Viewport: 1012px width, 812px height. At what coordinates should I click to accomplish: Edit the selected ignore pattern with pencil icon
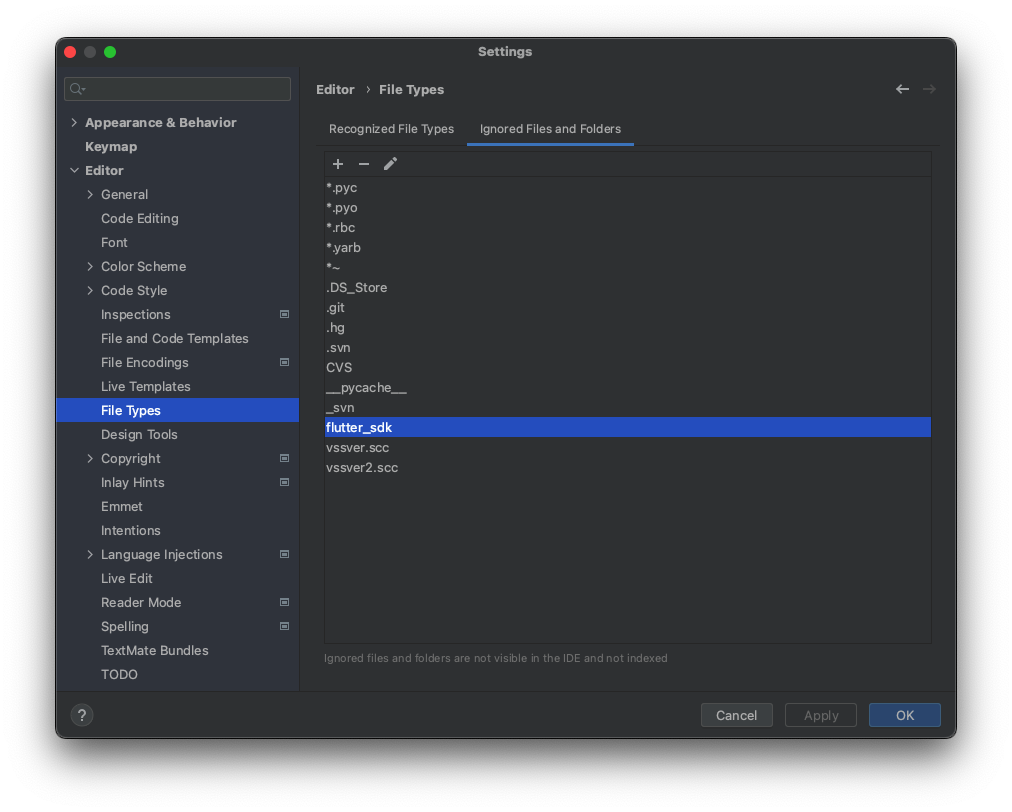click(x=390, y=163)
